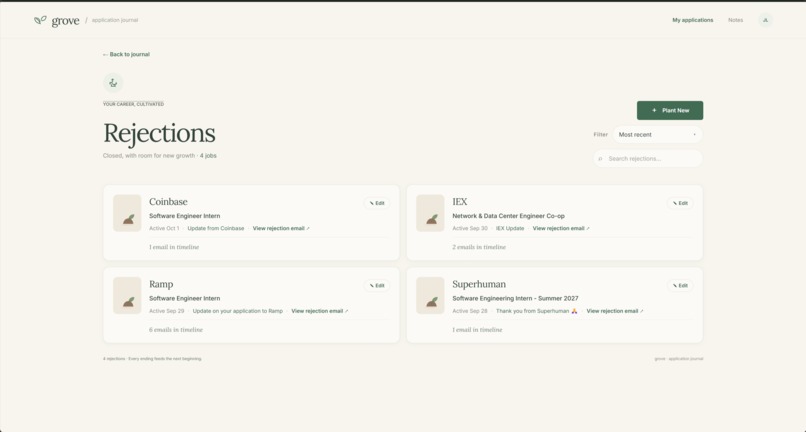Click '1 email in timeline' under Coinbase
The height and width of the screenshot is (432, 806).
174,247
